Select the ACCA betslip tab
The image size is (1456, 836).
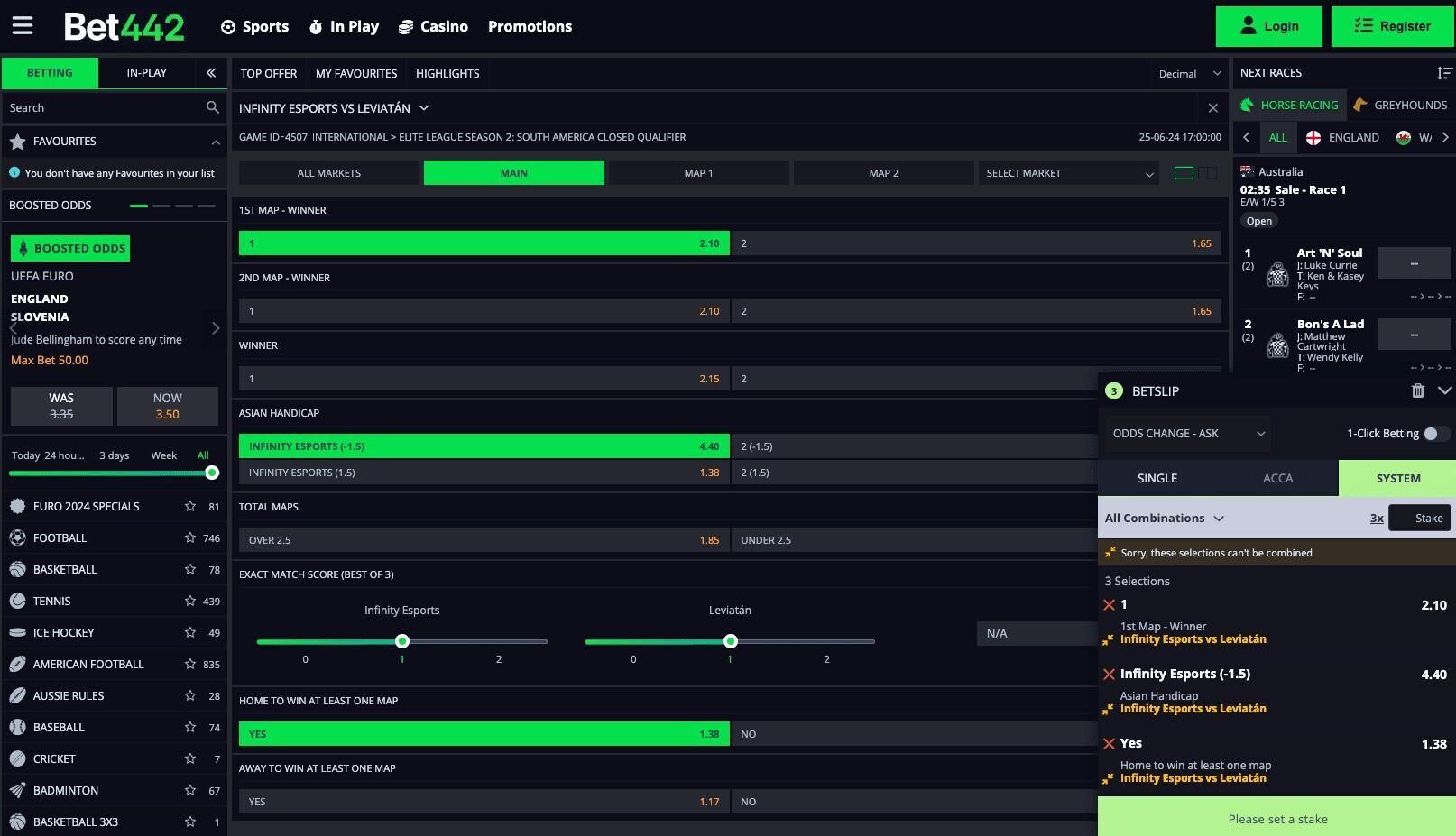pos(1277,479)
